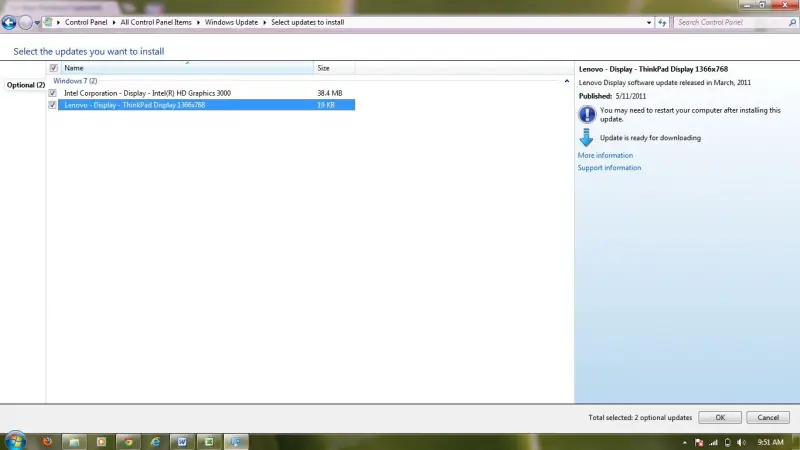Click the 9:51 AM clock
The width and height of the screenshot is (800, 450).
[x=770, y=442]
